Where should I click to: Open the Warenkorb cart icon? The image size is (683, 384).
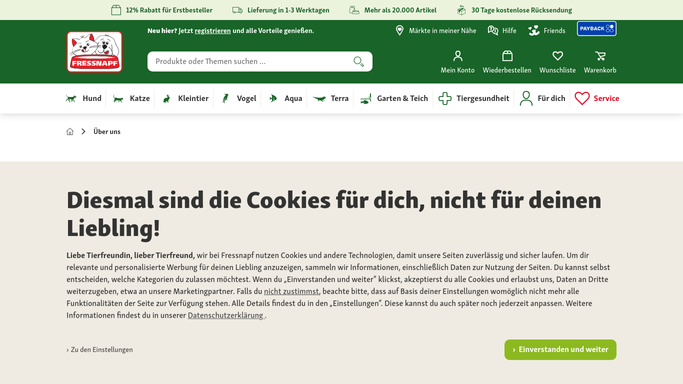click(600, 56)
